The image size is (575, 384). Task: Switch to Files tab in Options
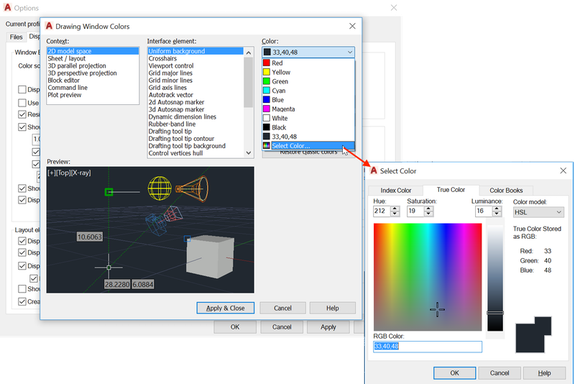(x=16, y=37)
